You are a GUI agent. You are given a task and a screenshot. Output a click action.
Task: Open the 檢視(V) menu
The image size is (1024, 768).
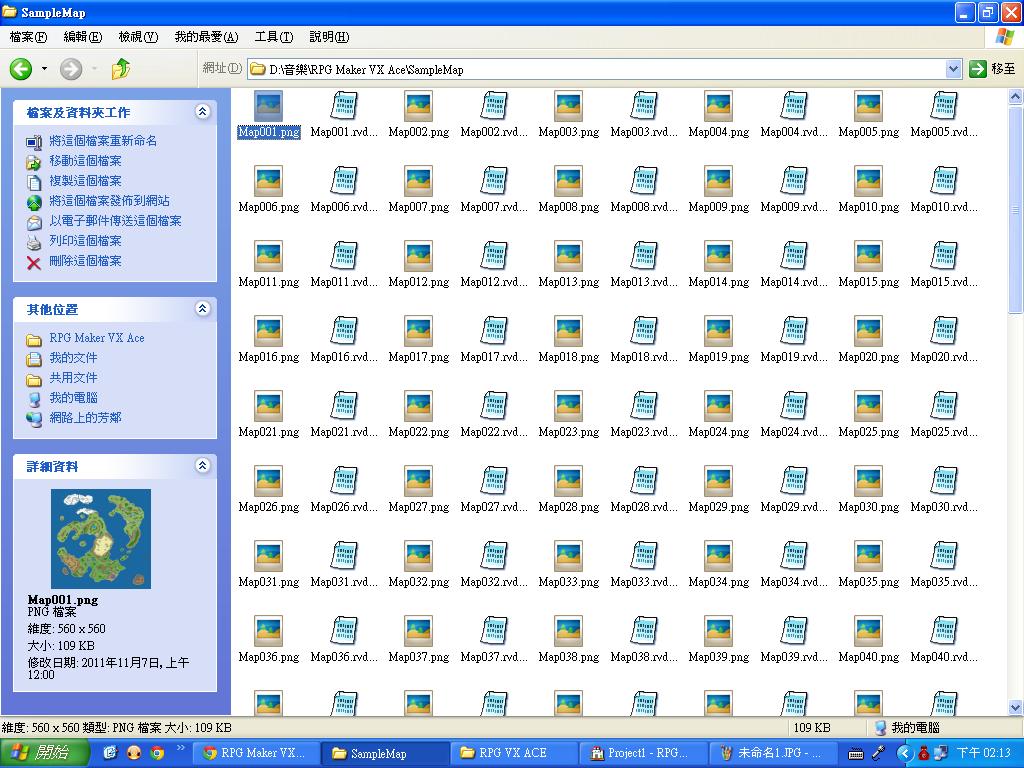(138, 37)
